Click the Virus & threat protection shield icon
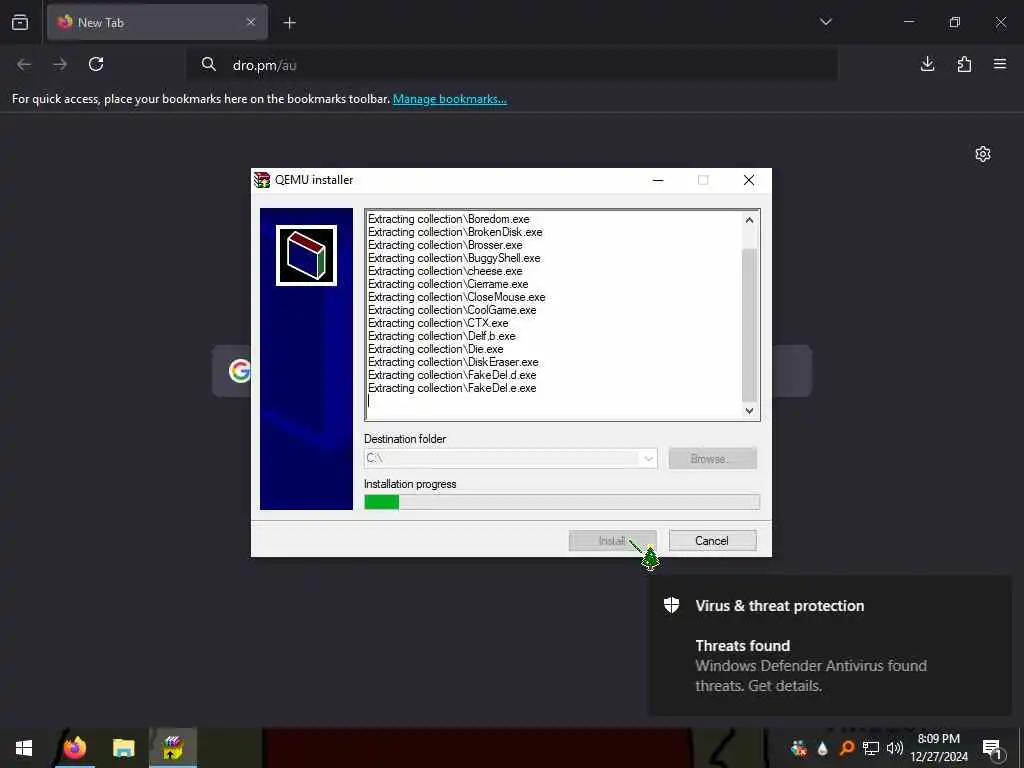The image size is (1024, 768). (x=671, y=605)
